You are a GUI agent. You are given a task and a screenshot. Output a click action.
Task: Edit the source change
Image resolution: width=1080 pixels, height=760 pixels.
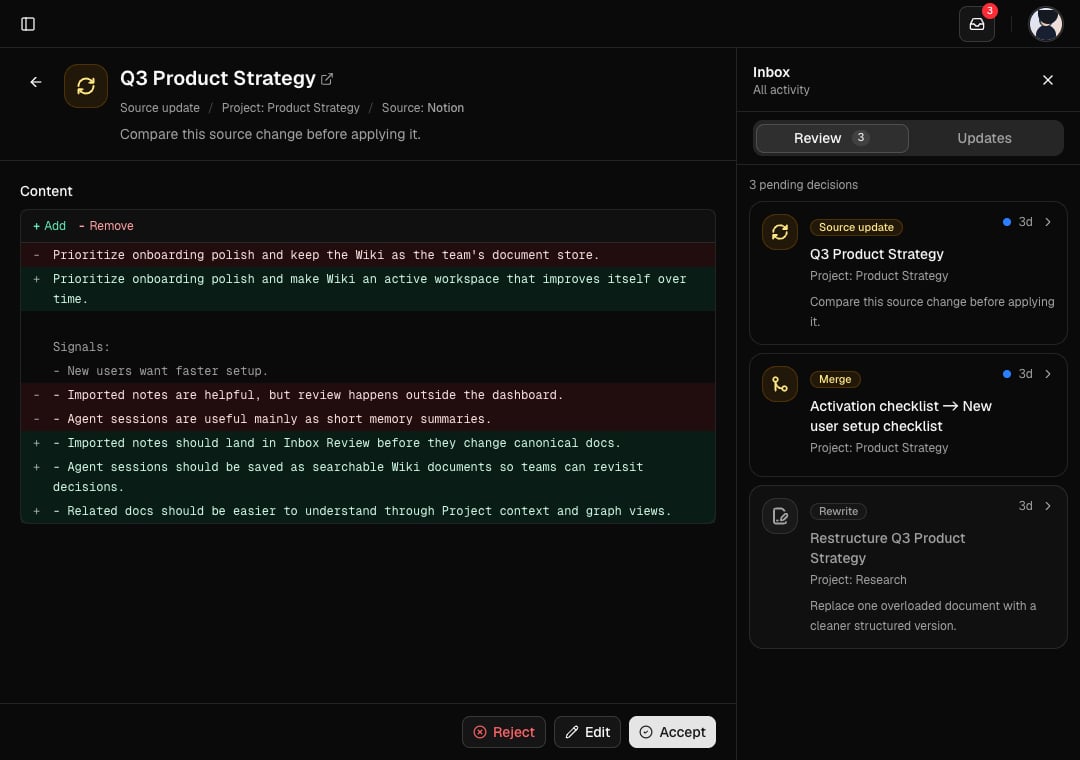point(587,732)
